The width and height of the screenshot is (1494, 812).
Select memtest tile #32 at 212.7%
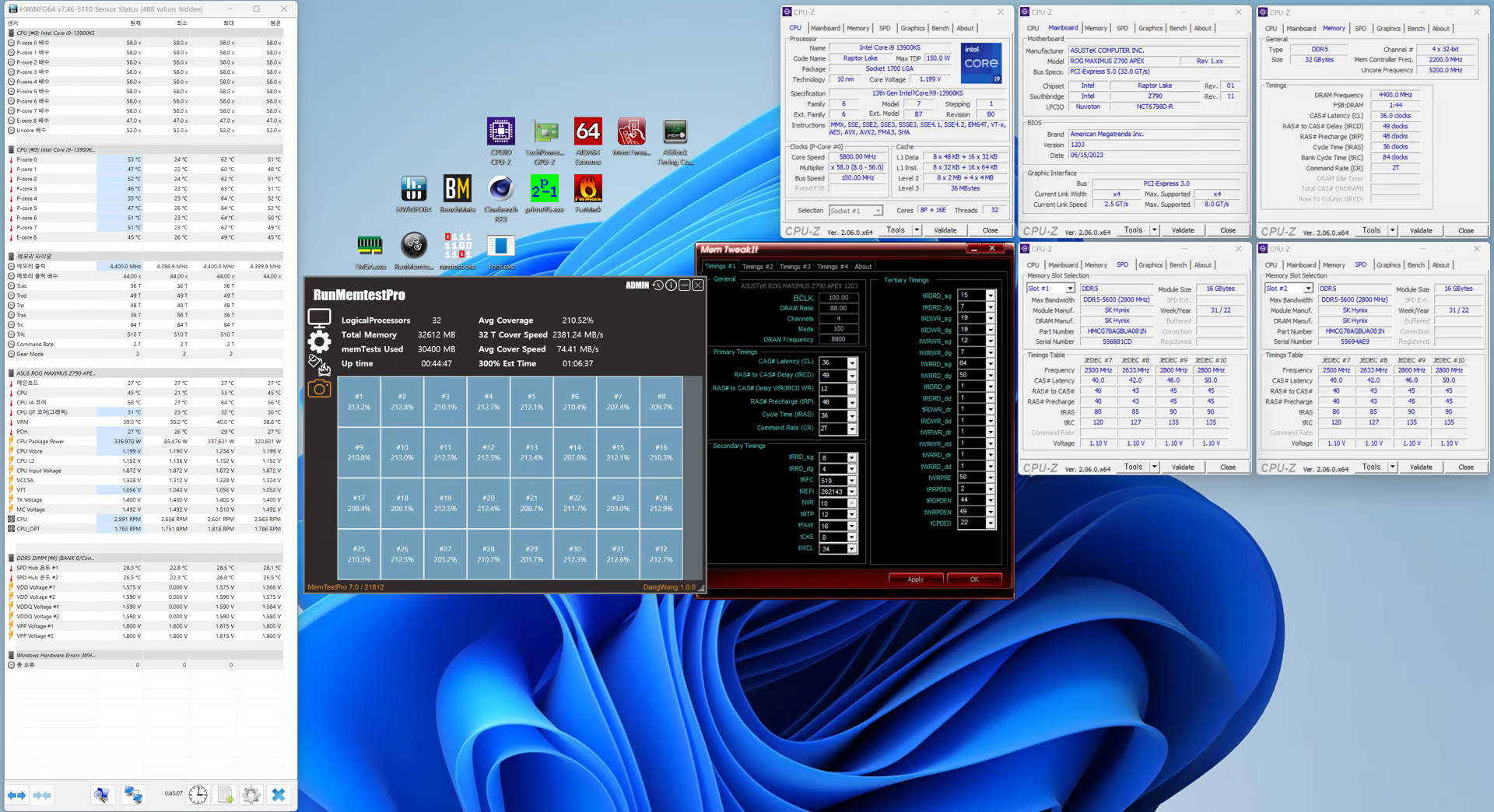[x=661, y=554]
